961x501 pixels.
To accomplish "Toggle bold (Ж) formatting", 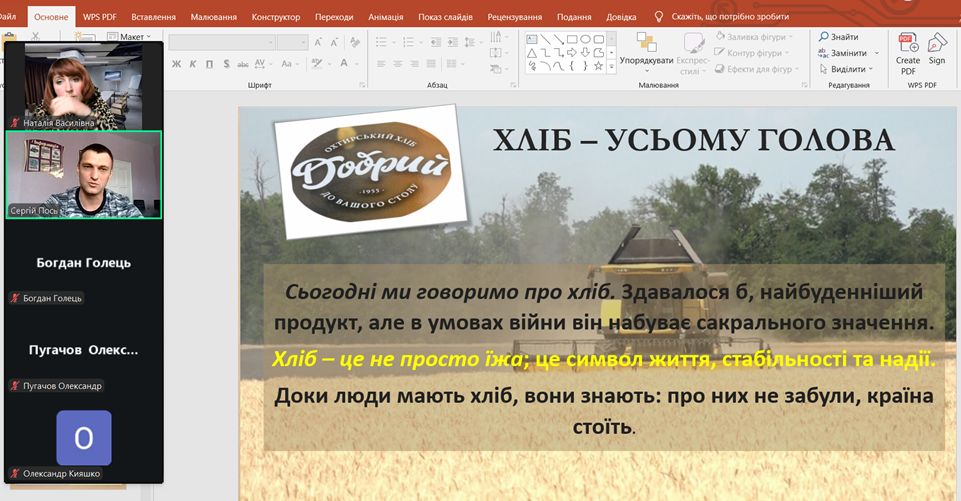I will point(176,64).
